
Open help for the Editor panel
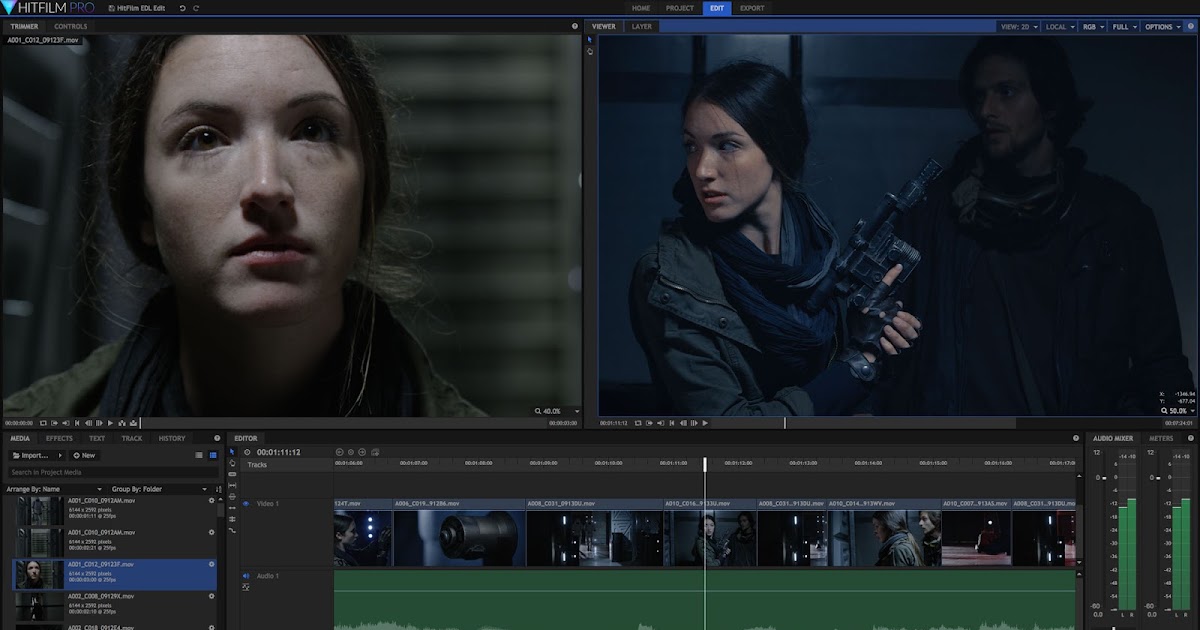coord(1076,438)
